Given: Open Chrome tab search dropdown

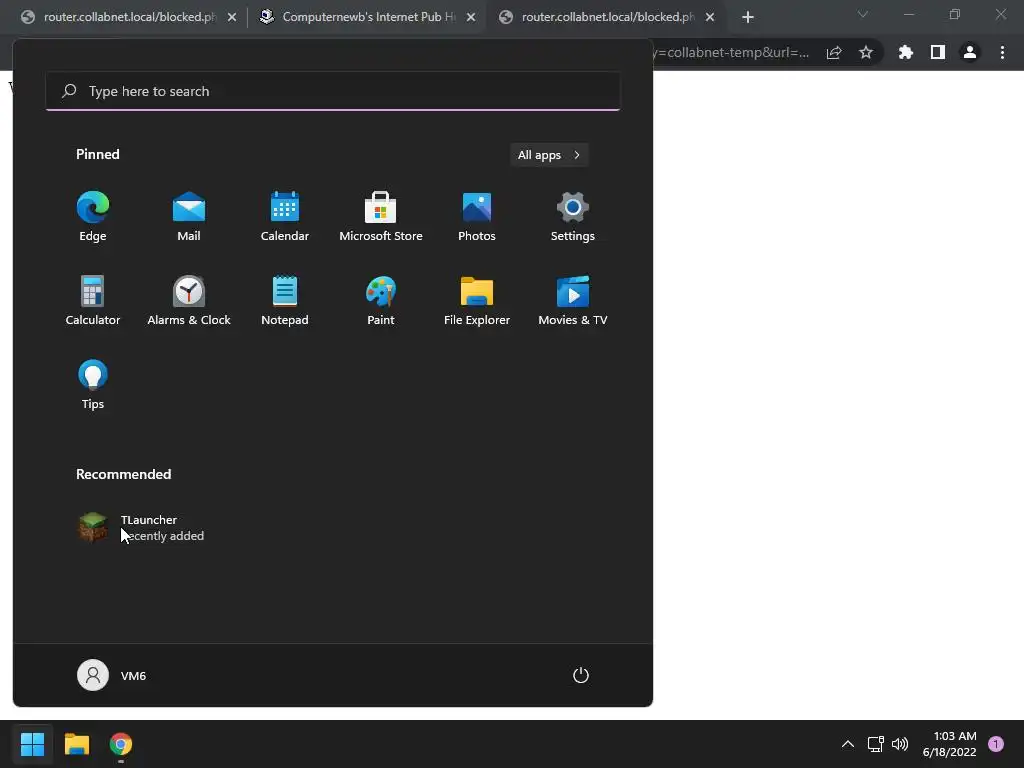Looking at the screenshot, I should (x=863, y=14).
